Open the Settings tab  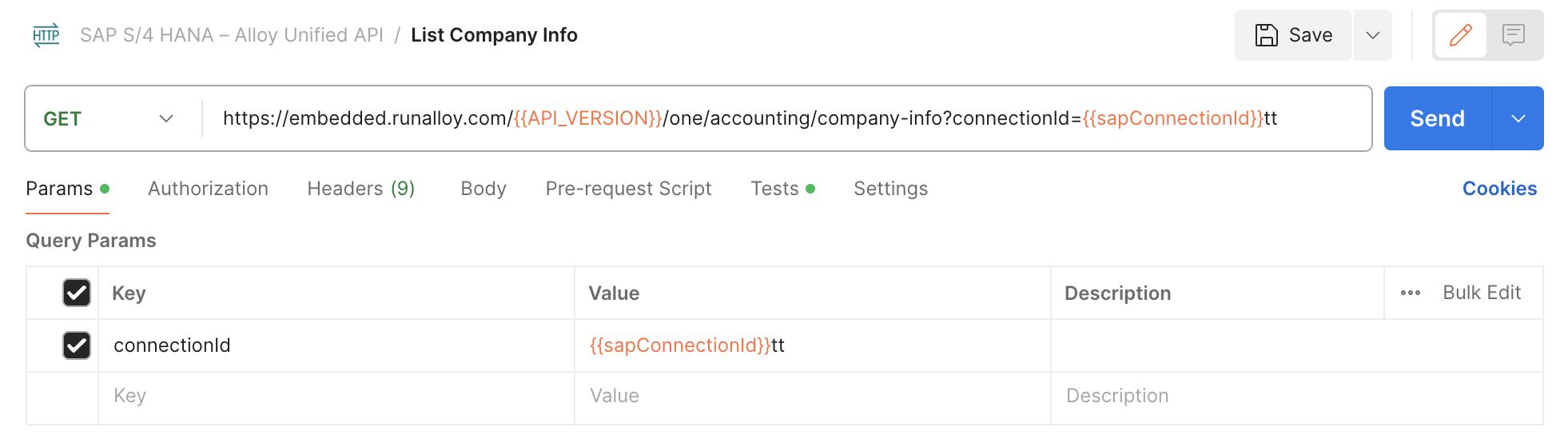[x=890, y=189]
